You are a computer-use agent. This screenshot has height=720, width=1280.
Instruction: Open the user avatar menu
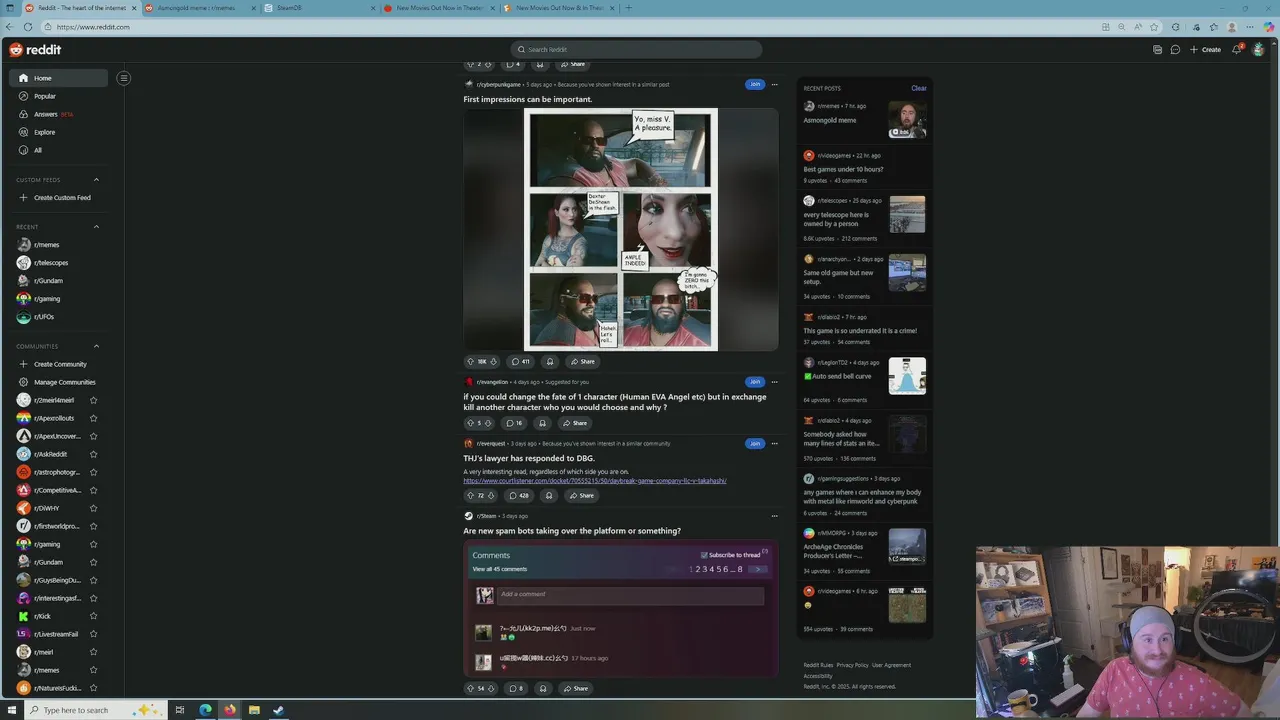point(1258,49)
